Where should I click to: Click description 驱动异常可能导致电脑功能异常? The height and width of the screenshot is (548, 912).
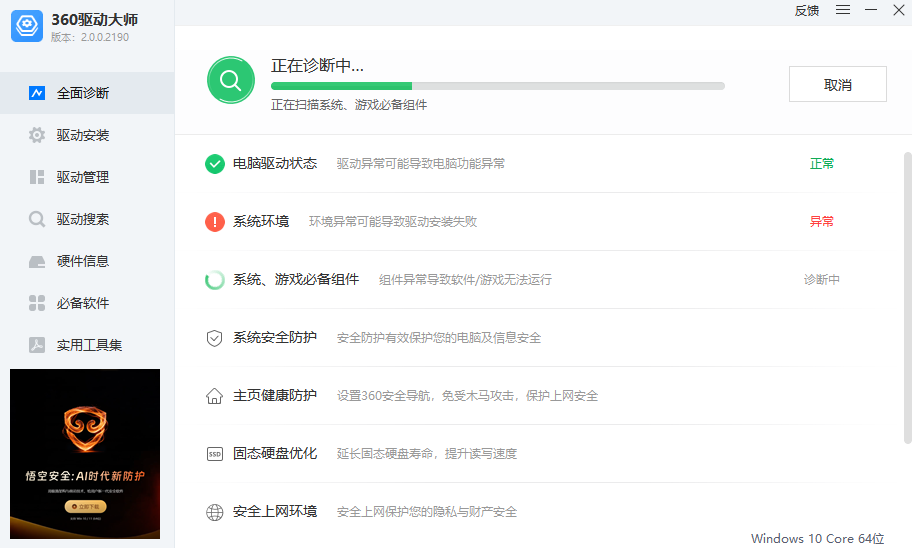[421, 164]
